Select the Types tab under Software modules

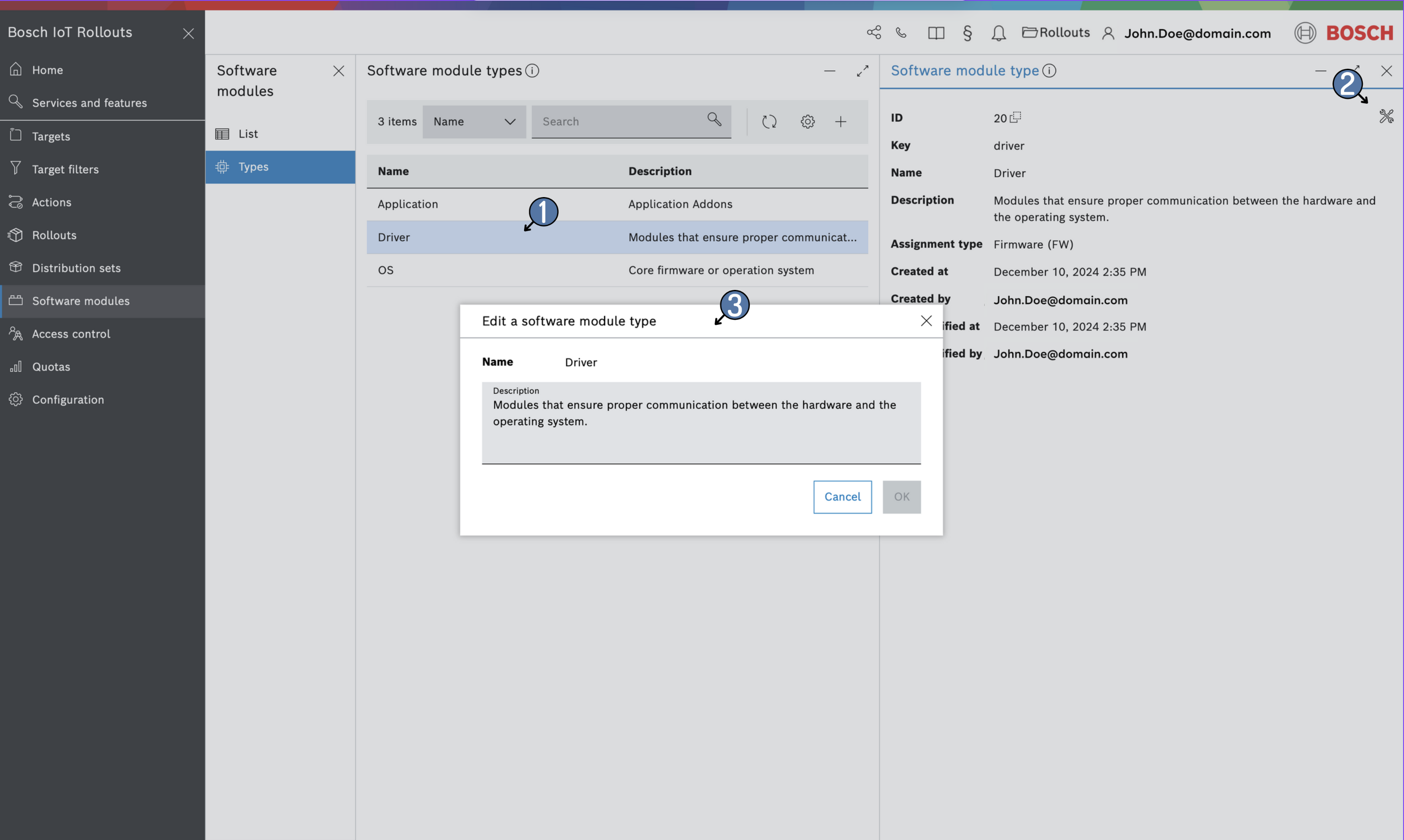[253, 167]
